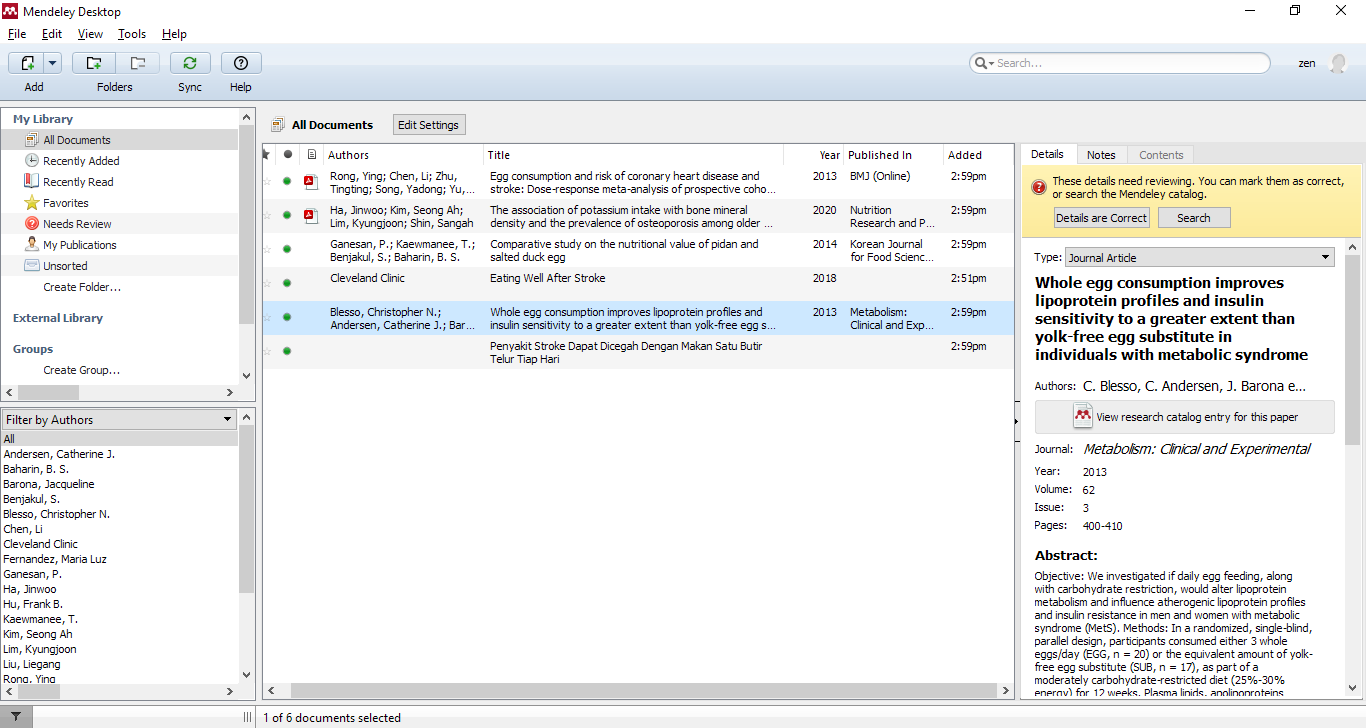
Task: Click Details are Correct button
Action: [1102, 218]
